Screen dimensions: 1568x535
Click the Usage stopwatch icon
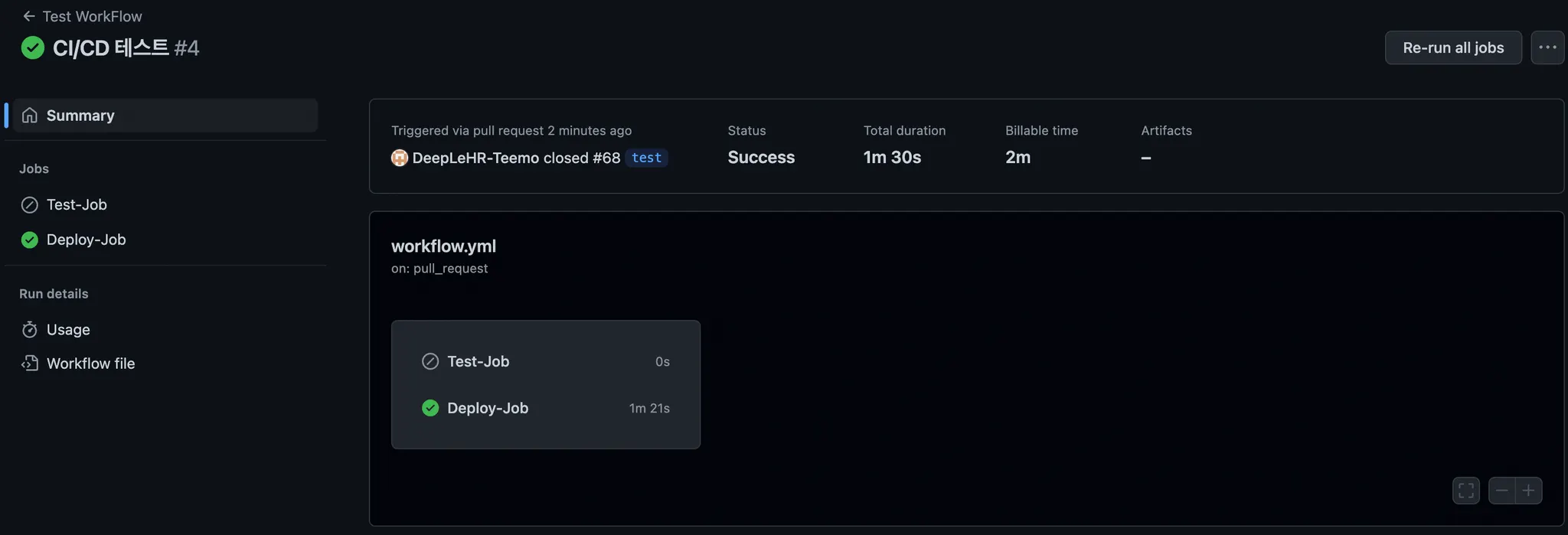pyautogui.click(x=30, y=330)
